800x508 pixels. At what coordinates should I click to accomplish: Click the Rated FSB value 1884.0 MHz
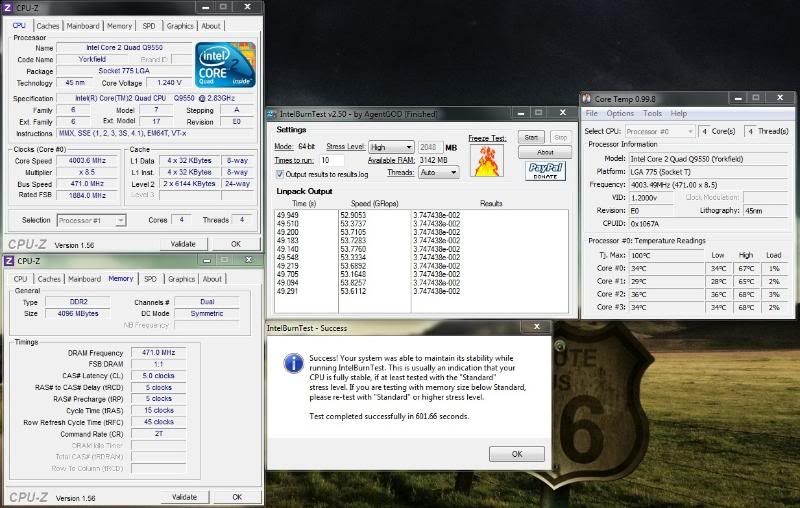pos(88,195)
